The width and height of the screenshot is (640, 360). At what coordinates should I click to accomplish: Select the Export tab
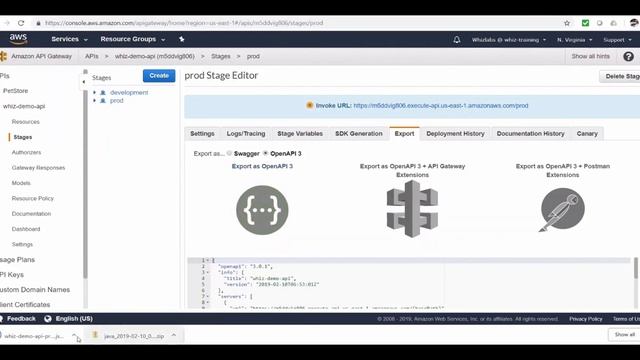pyautogui.click(x=404, y=133)
